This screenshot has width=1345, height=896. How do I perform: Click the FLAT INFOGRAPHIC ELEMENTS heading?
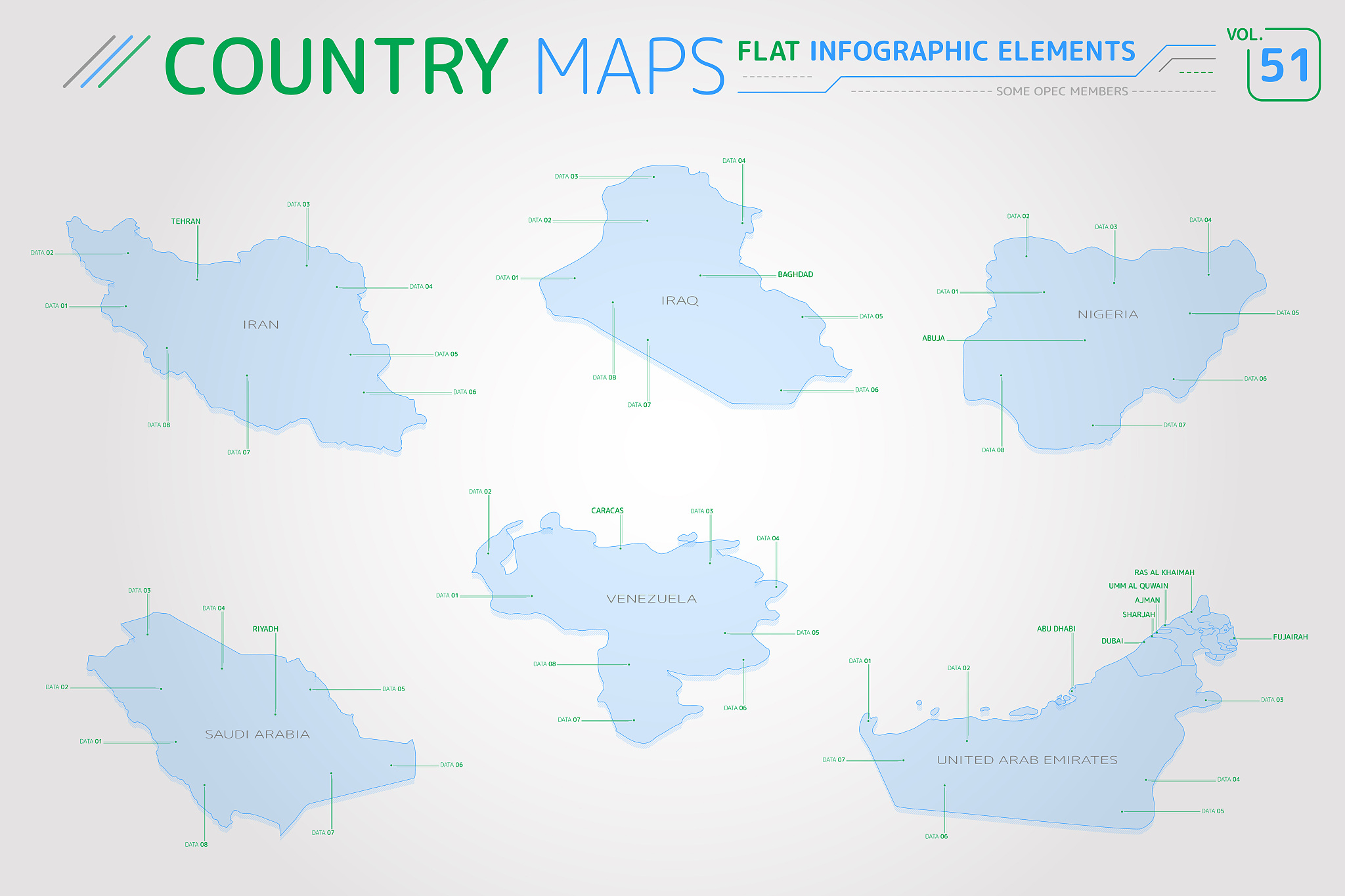click(937, 51)
